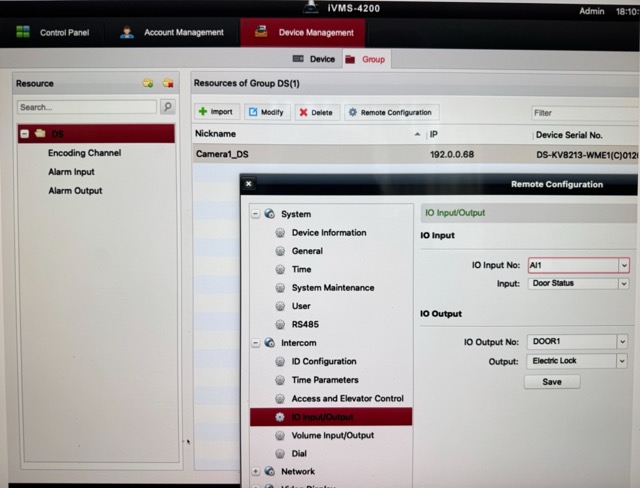The image size is (640, 488).
Task: Expand the Network tree node
Action: click(256, 472)
